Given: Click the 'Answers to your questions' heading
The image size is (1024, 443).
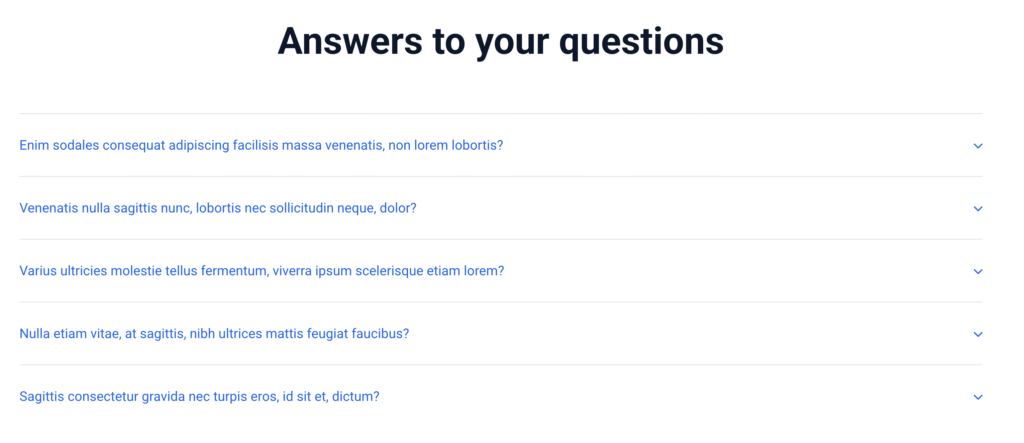Looking at the screenshot, I should [x=500, y=42].
